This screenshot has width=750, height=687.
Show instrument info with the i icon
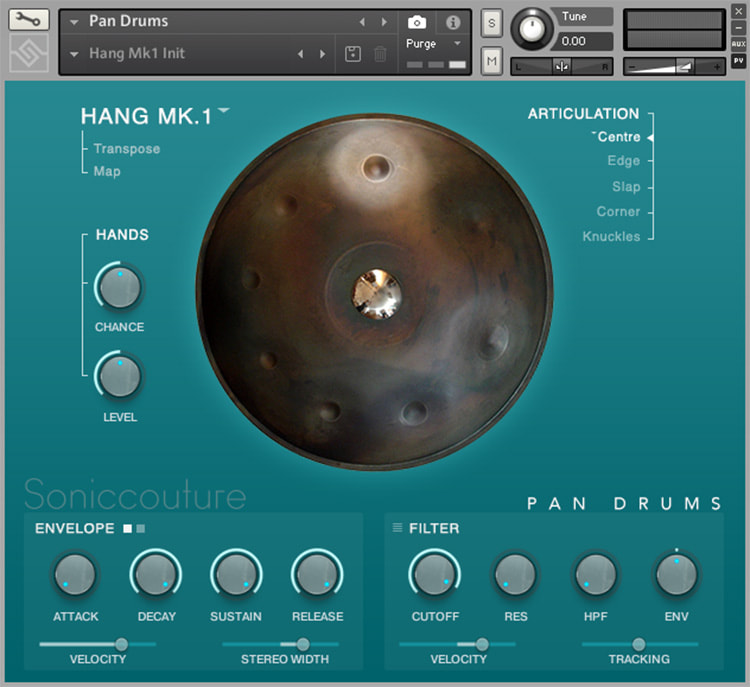452,22
